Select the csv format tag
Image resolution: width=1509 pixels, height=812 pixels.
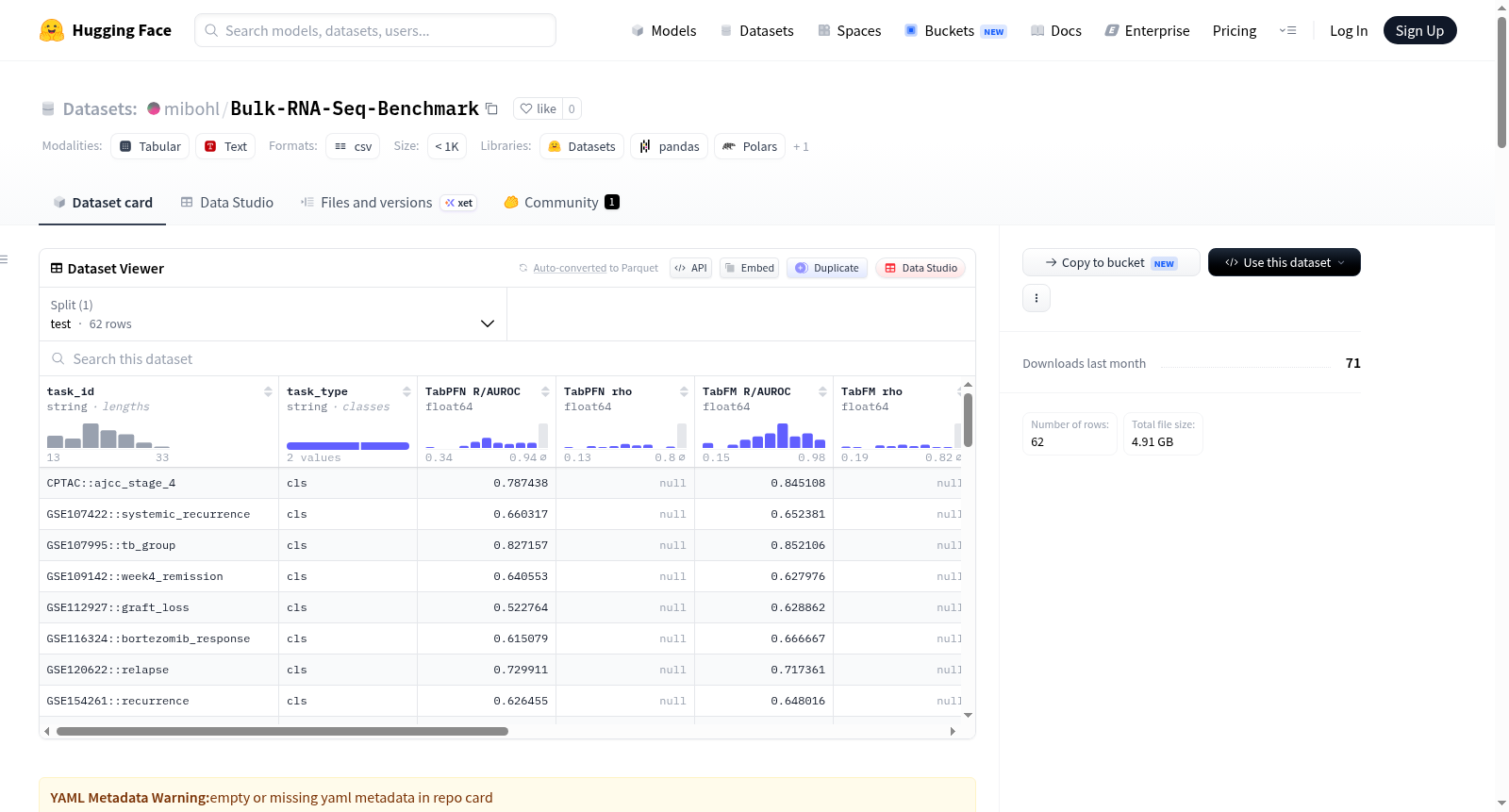point(353,146)
